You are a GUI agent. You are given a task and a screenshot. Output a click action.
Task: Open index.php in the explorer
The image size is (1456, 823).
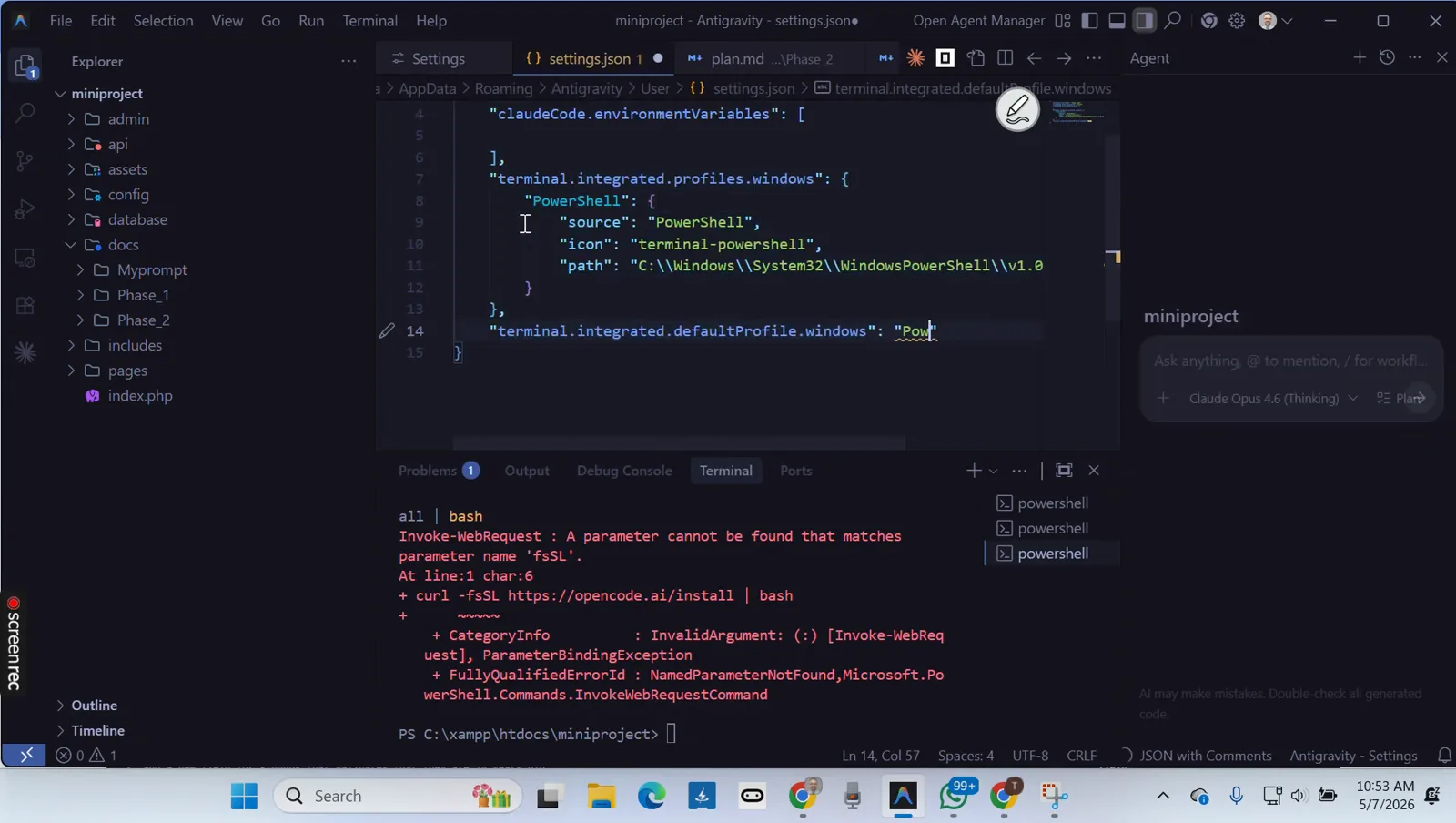[x=140, y=396]
